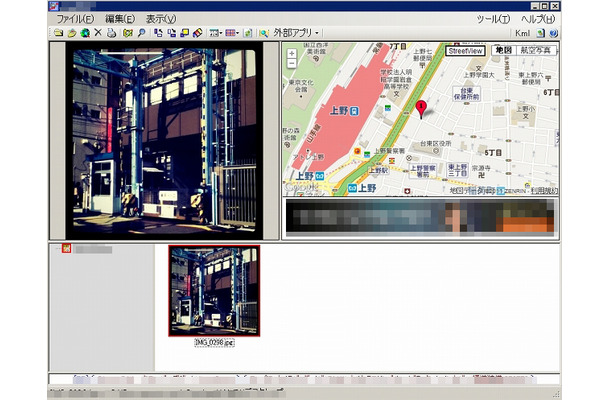Open the numbered view dropdown icon
Screen dimensions: 610x400
pos(216,33)
